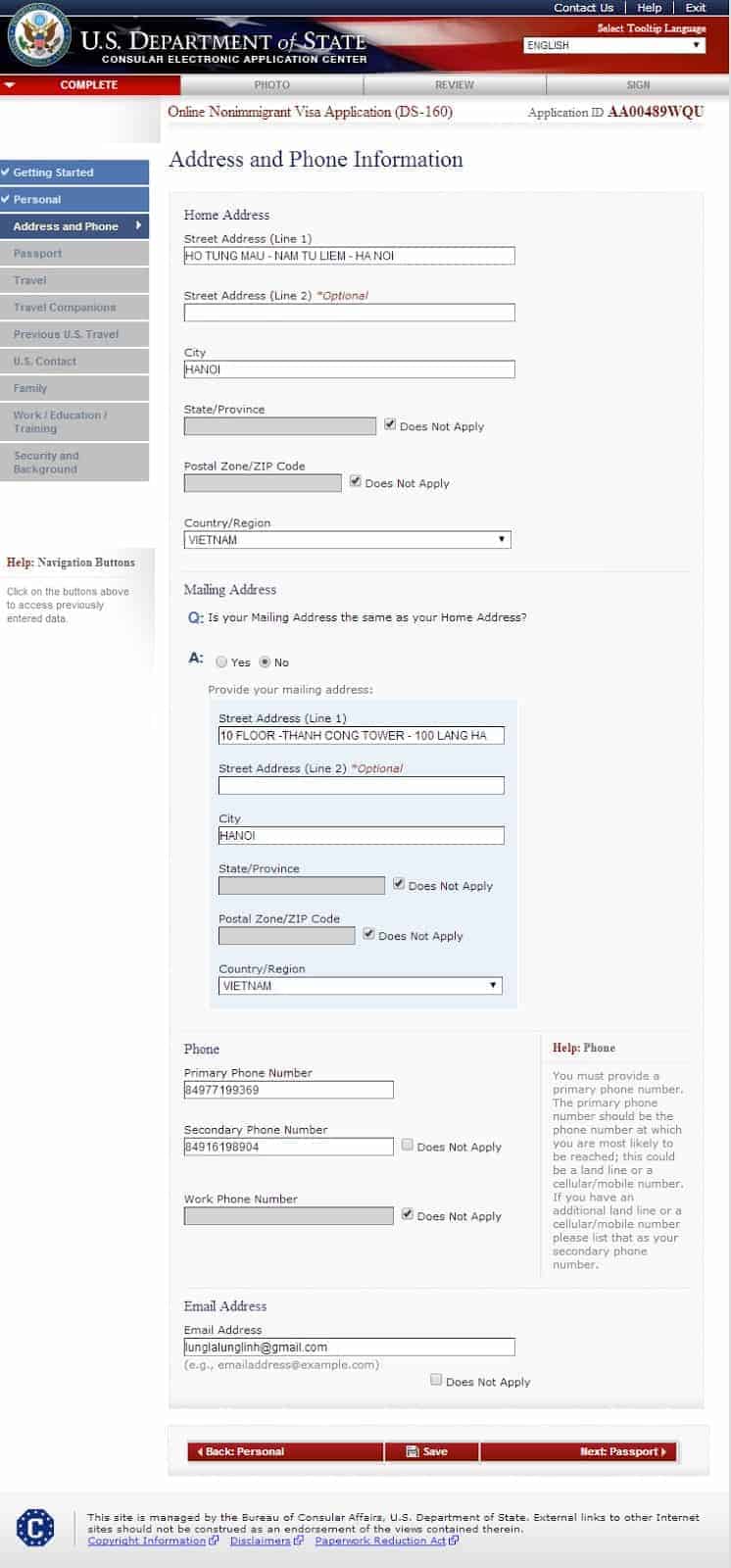The width and height of the screenshot is (731, 1568).
Task: Click the red COMPLETE tab arrow icon
Action: [x=10, y=85]
